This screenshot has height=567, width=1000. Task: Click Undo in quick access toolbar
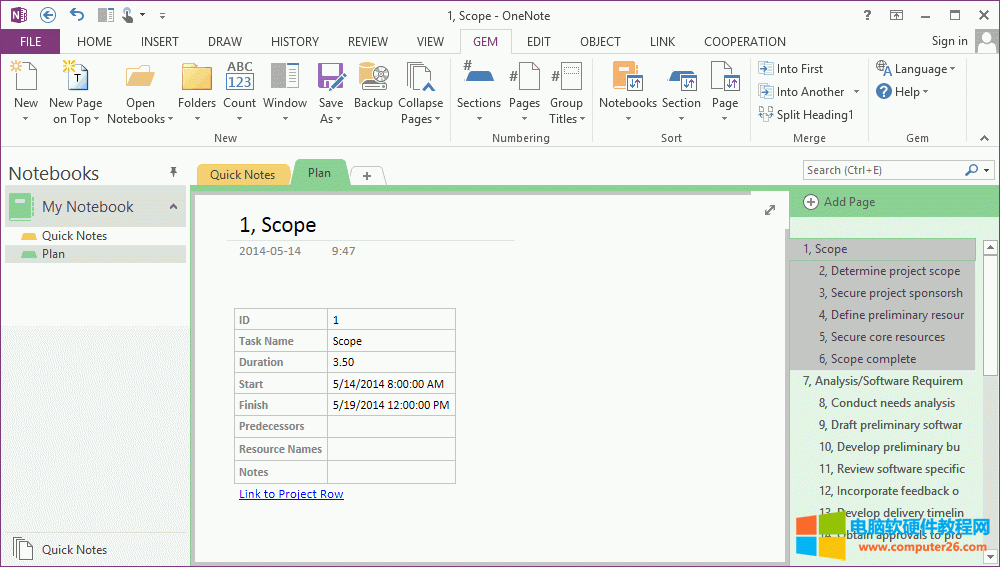click(77, 15)
